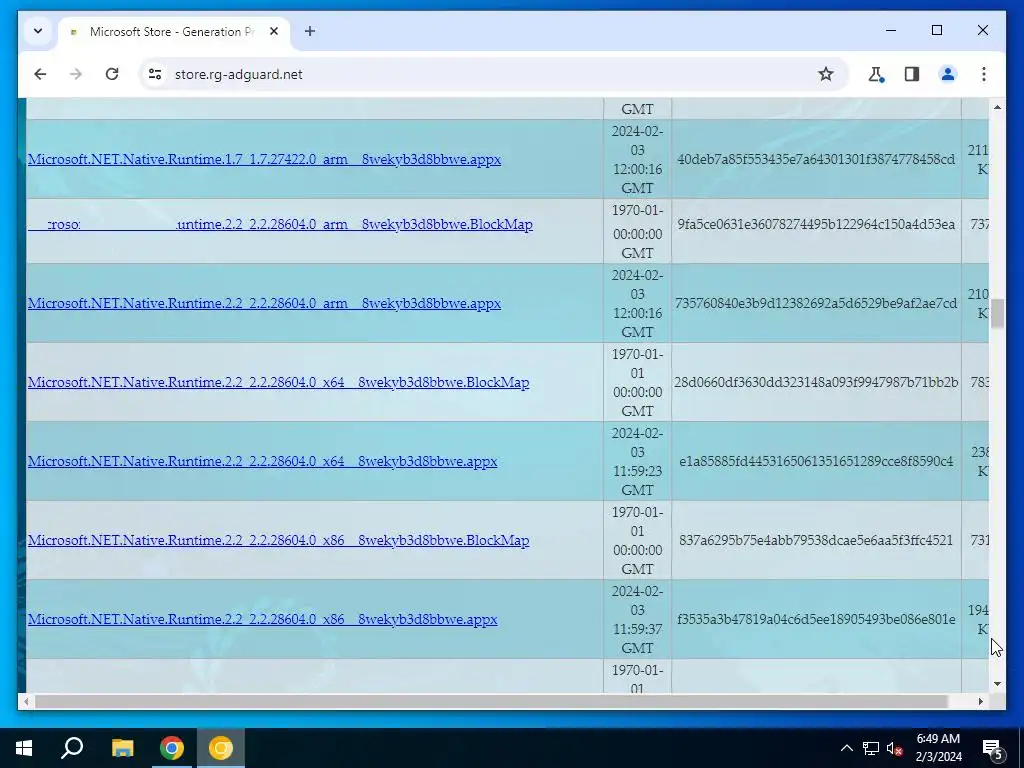Click the scroll up arrow of page

997,107
